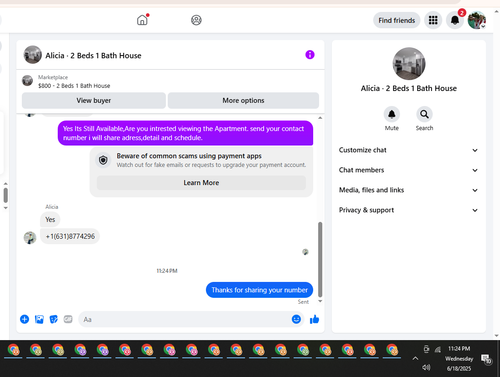Open the Windows notification center icon
Image resolution: width=500 pixels, height=377 pixels.
[x=486, y=359]
